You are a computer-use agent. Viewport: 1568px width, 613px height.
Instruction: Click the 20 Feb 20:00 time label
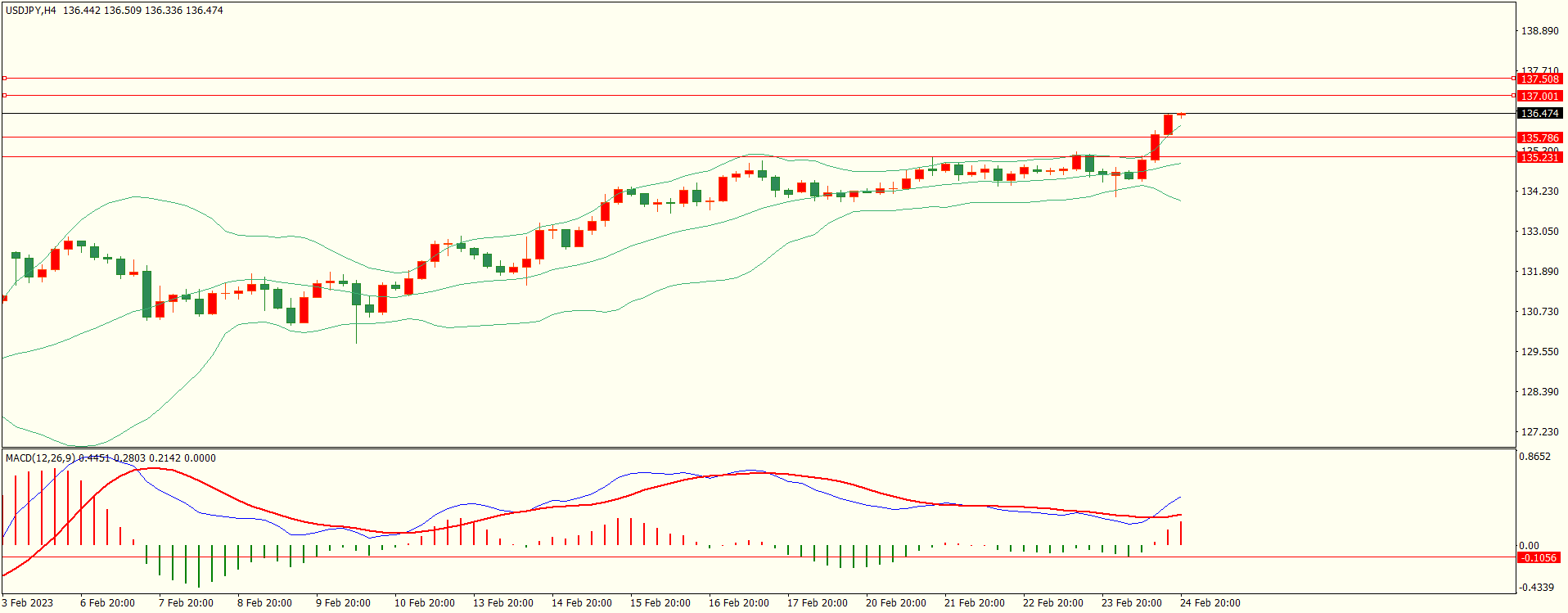point(896,603)
